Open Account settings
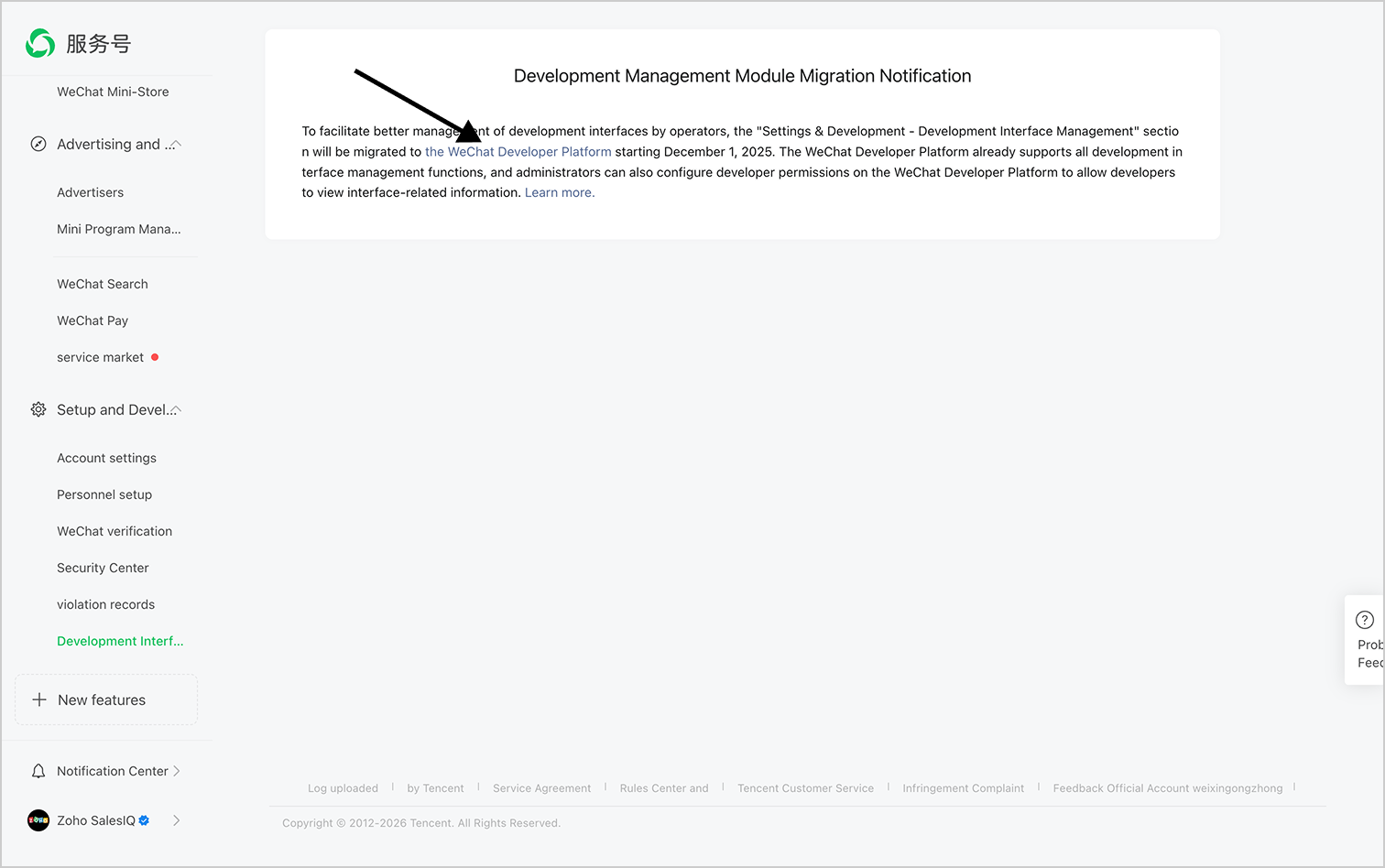The image size is (1385, 868). pos(106,458)
